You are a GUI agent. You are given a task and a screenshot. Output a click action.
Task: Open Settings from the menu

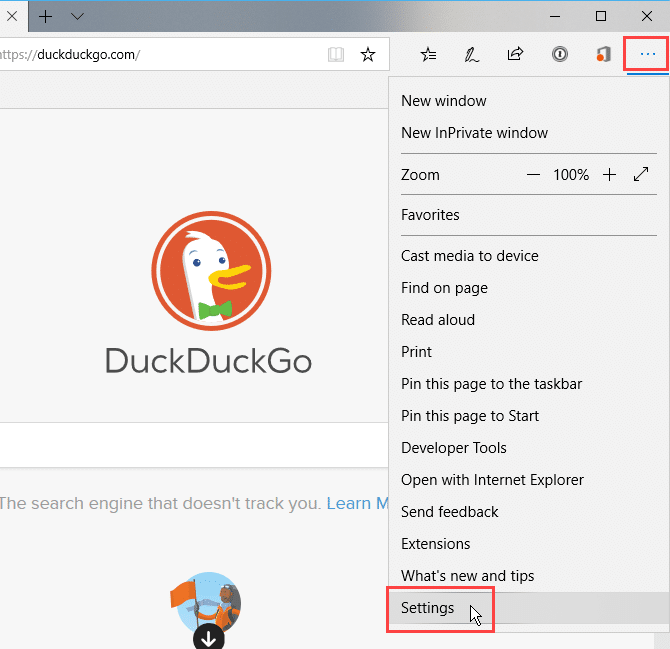point(529,608)
